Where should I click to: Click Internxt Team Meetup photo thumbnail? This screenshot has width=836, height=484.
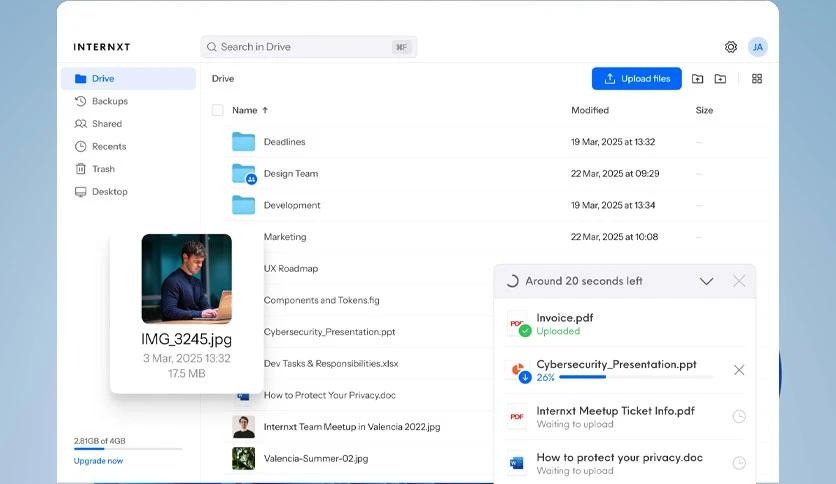(x=244, y=427)
